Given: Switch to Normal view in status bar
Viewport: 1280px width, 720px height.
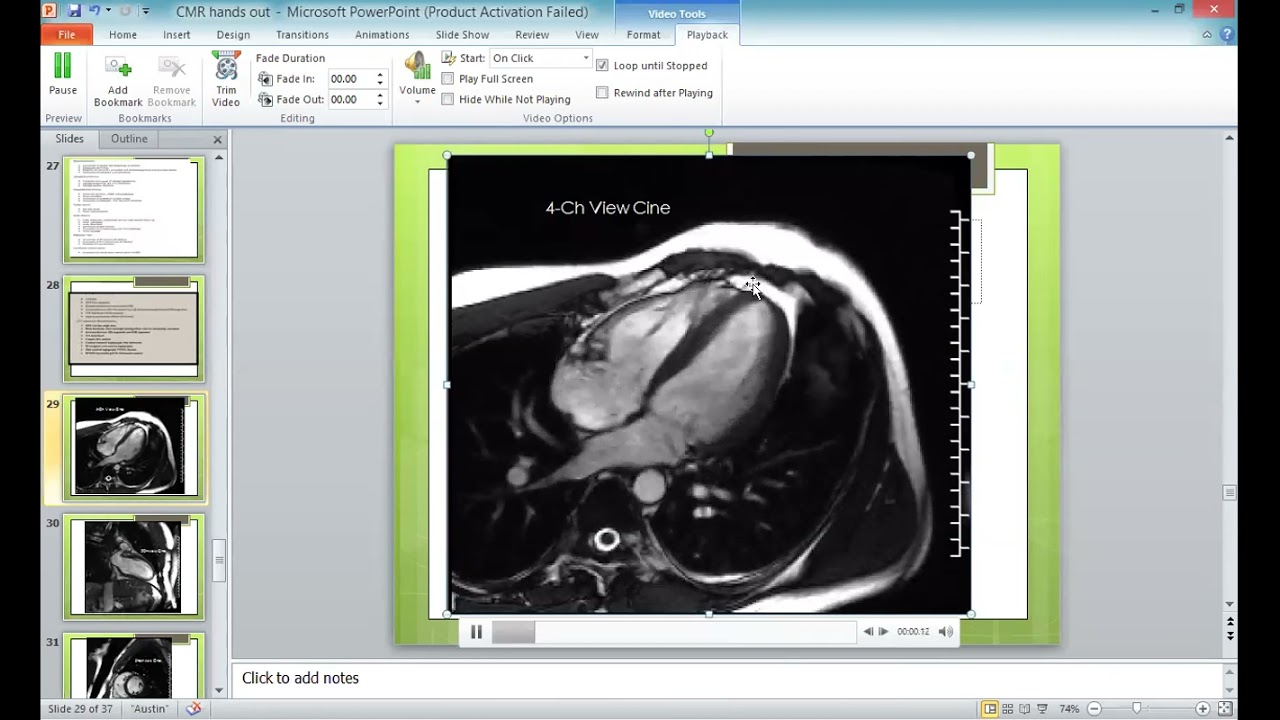Looking at the screenshot, I should pyautogui.click(x=989, y=709).
